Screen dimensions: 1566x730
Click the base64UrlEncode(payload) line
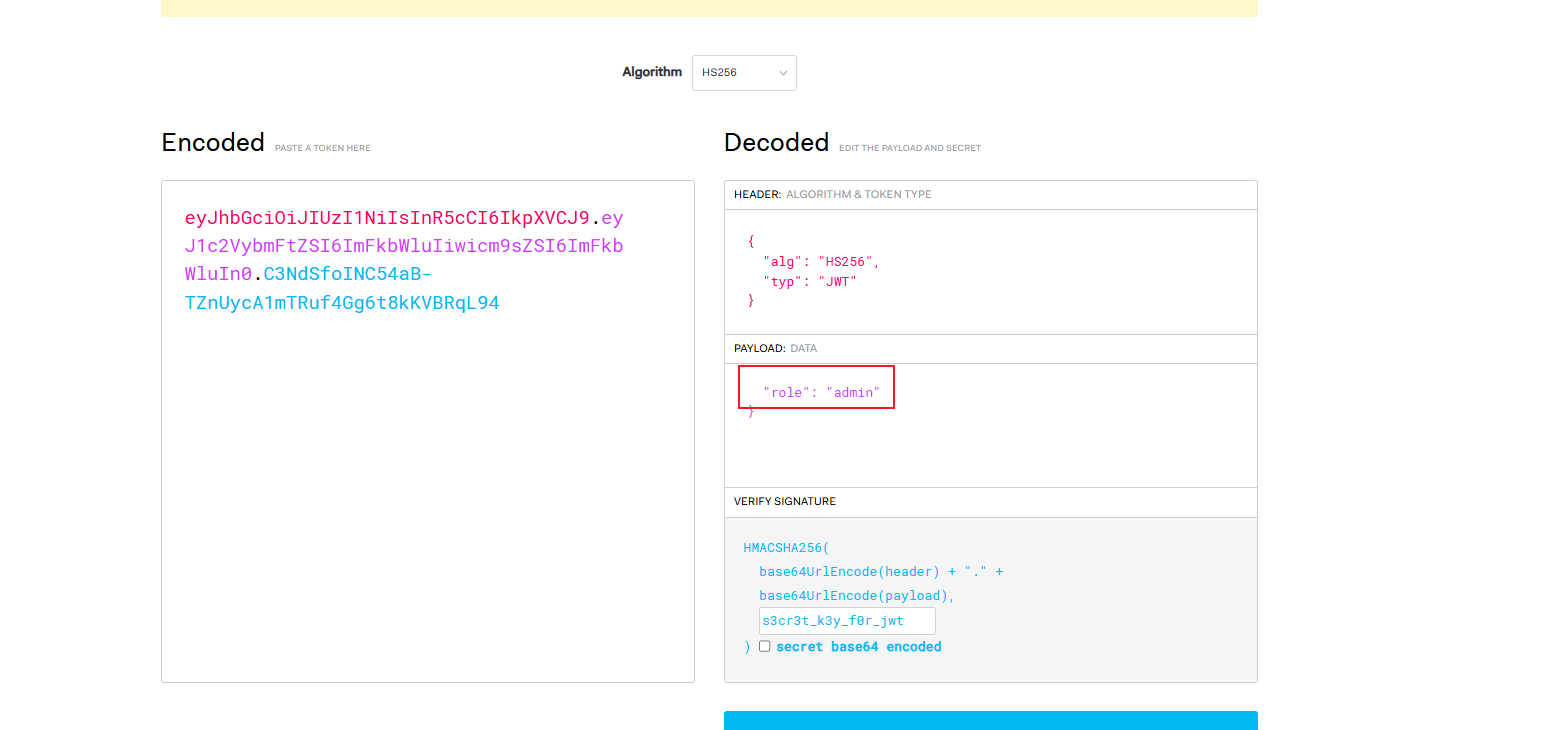coord(857,596)
